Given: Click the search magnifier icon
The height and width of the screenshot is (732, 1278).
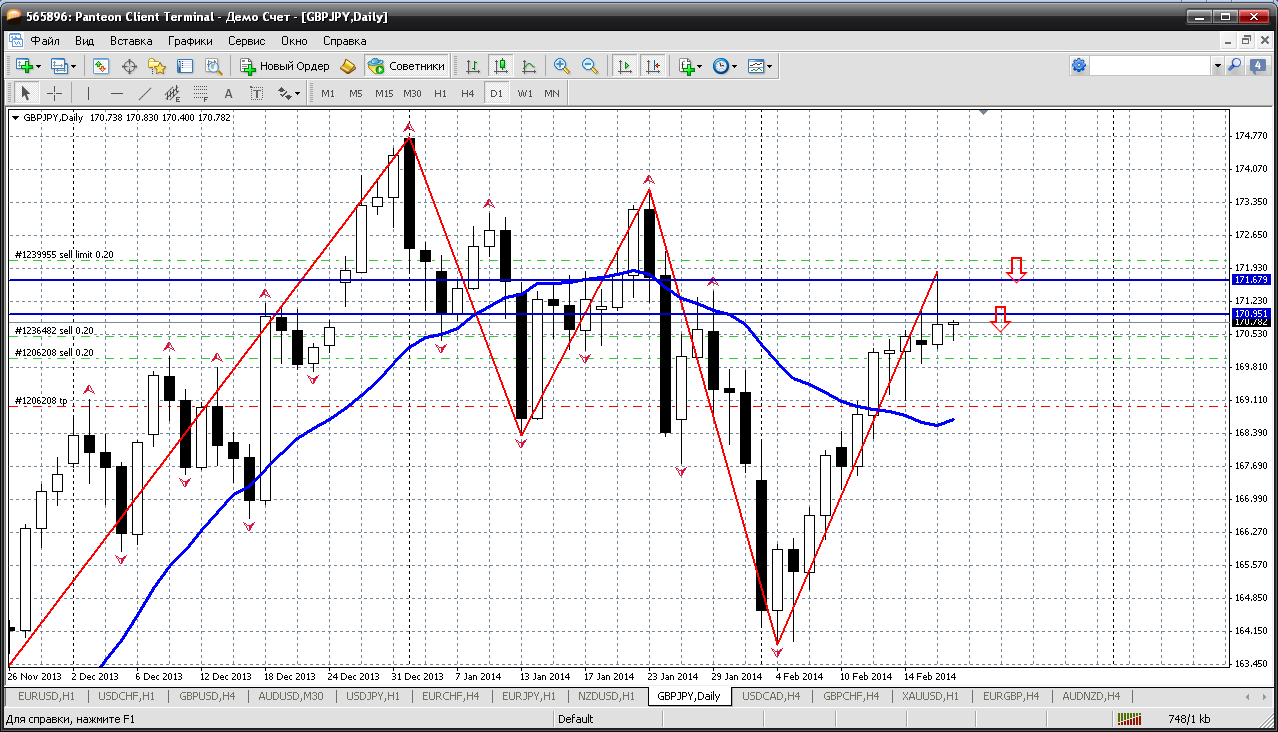Looking at the screenshot, I should coord(1235,65).
